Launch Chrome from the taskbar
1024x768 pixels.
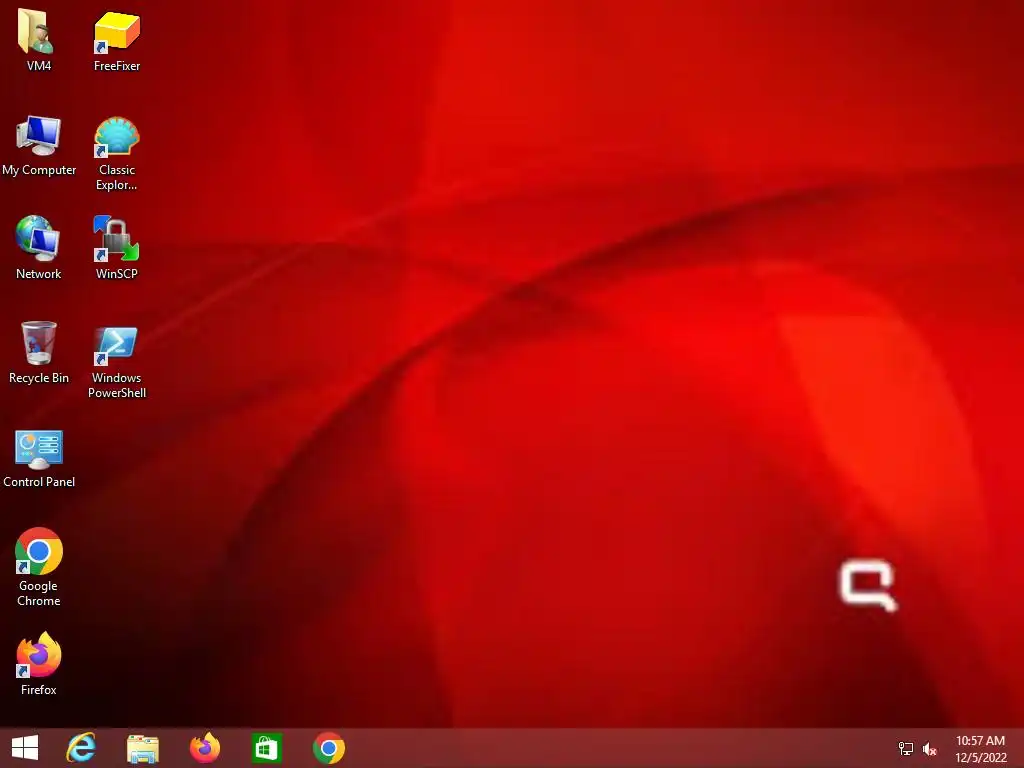coord(328,748)
